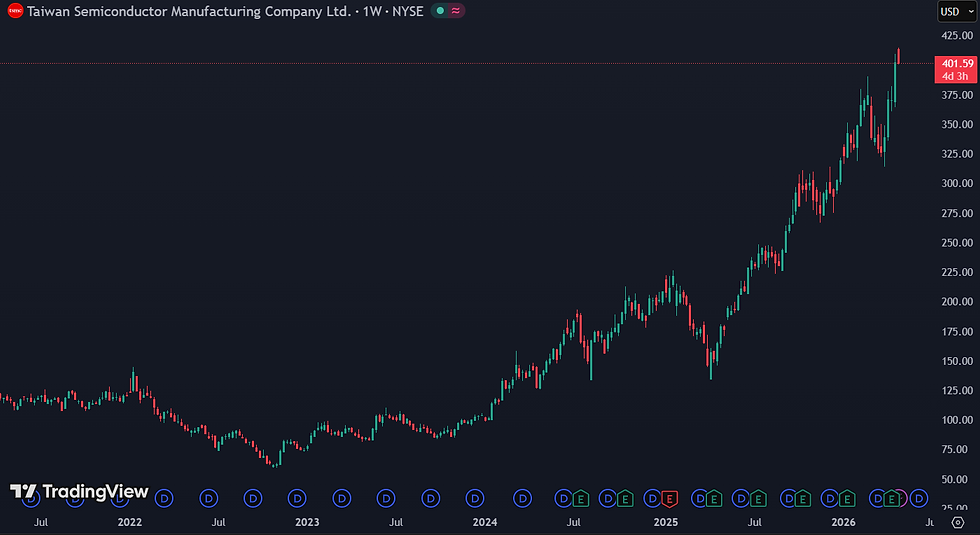Click the 2023 label on the time axis
Viewport: 980px width, 535px height.
[307, 522]
